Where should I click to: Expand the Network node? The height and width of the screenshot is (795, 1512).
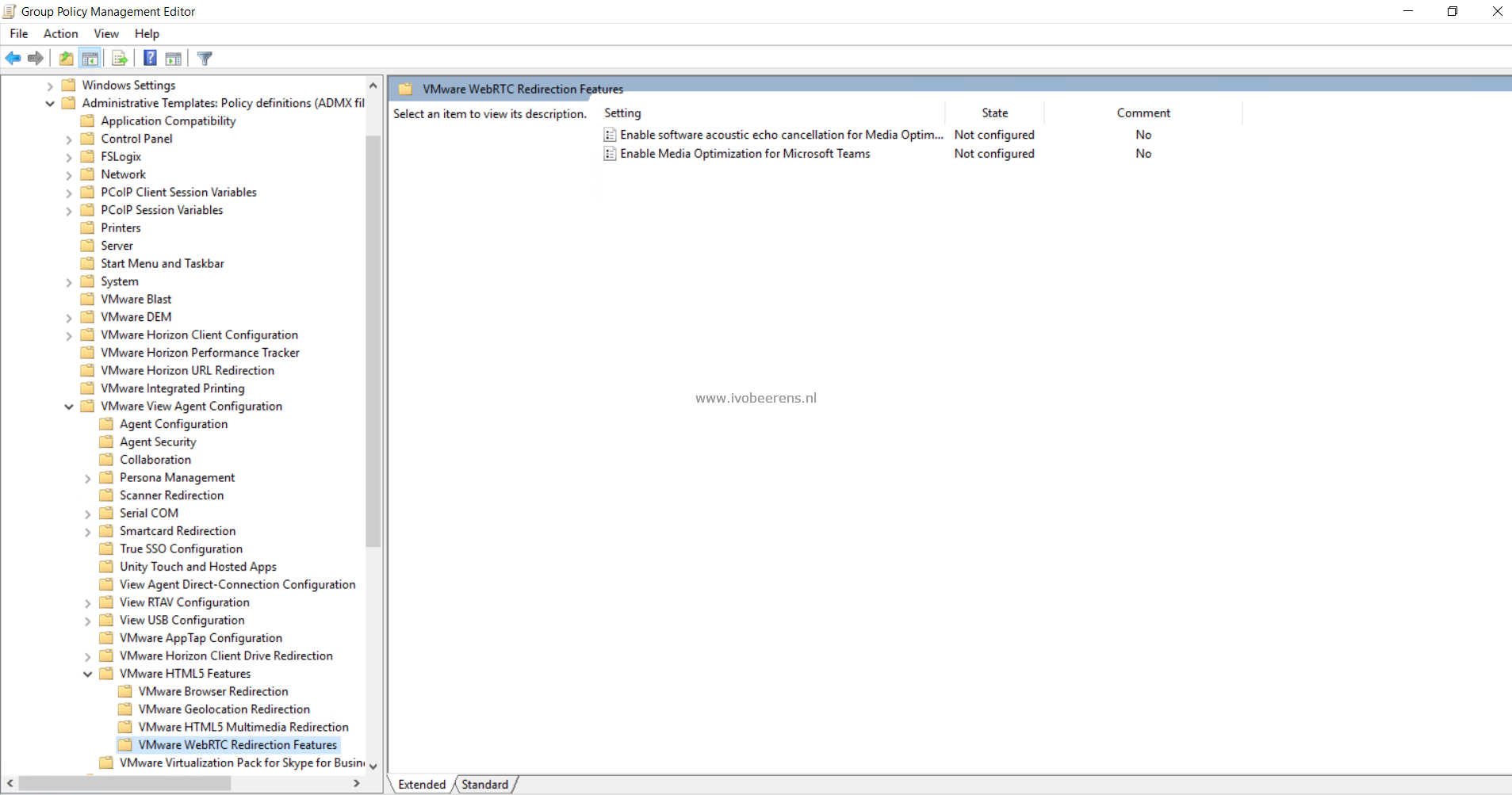click(69, 174)
